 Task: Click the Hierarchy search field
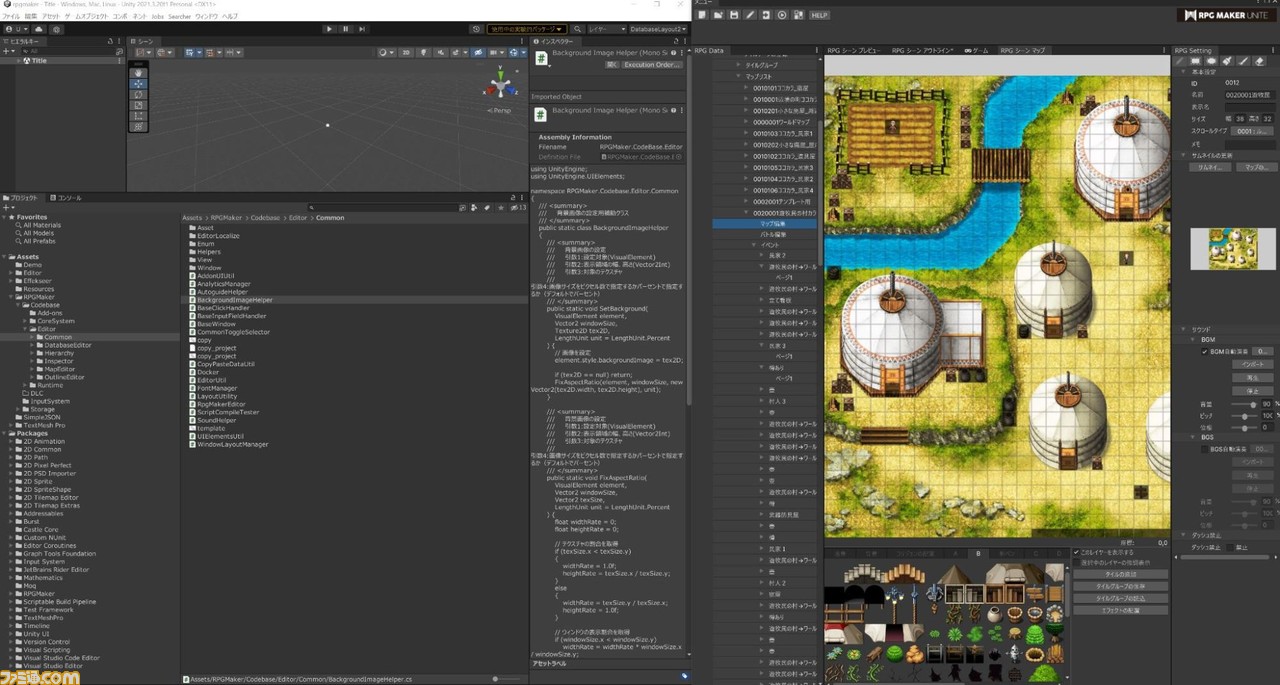70,50
